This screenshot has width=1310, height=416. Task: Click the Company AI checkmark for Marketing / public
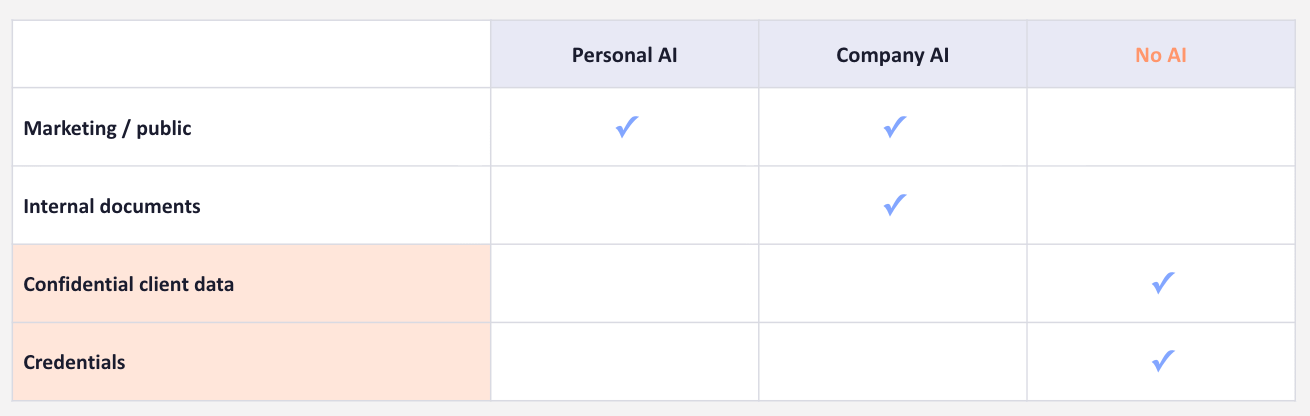[894, 127]
